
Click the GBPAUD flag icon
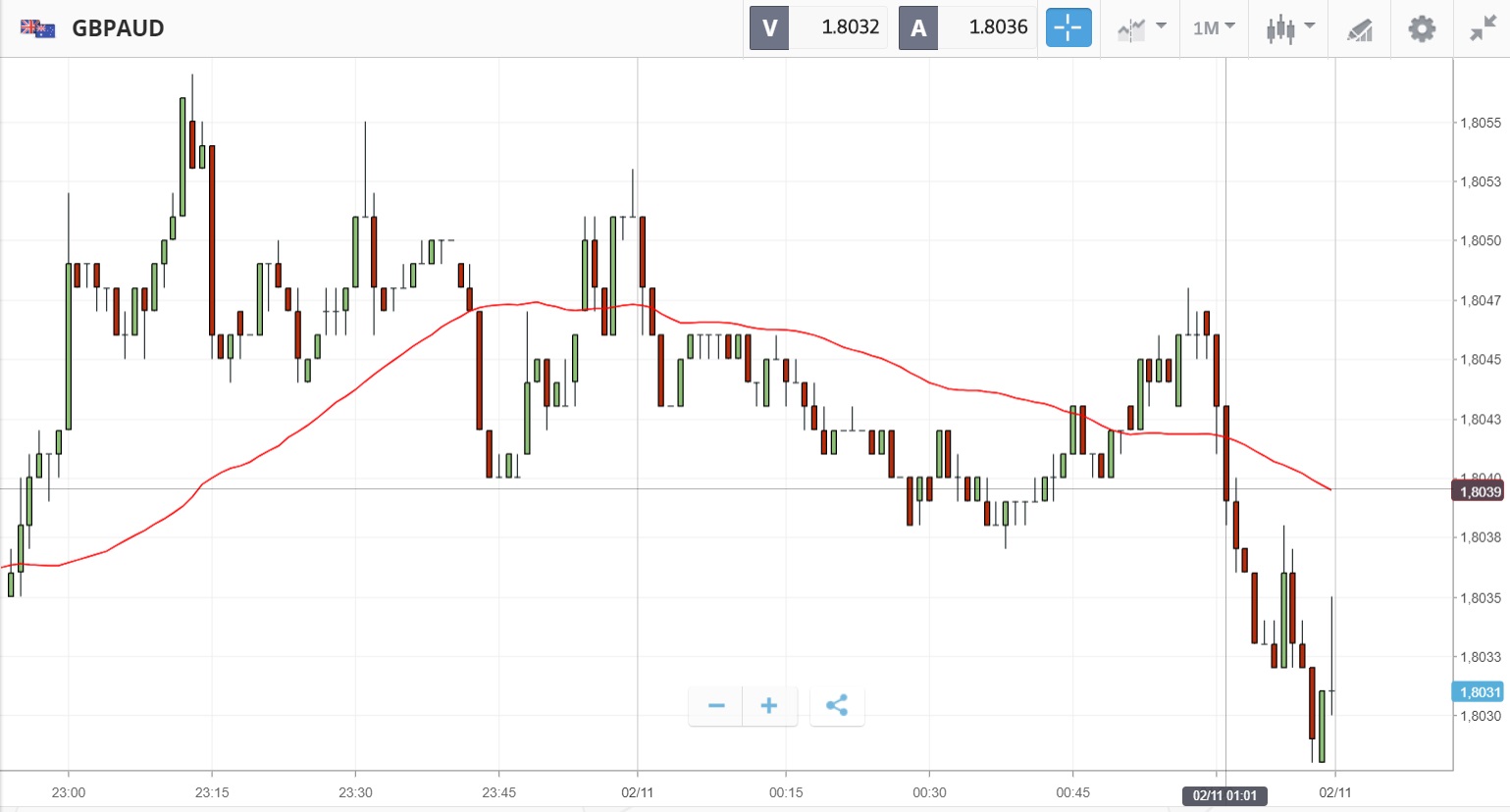pos(37,28)
